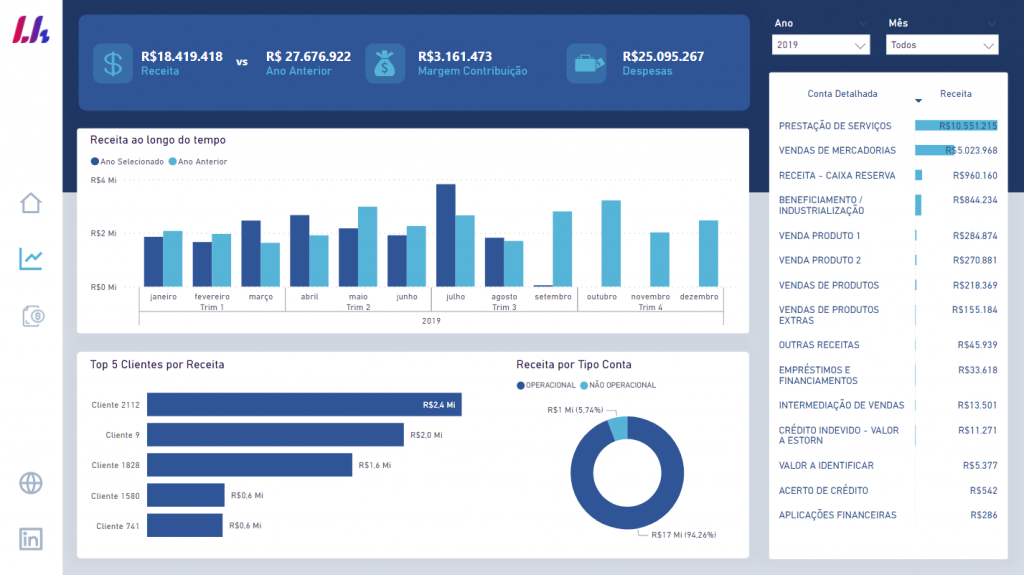Viewport: 1024px width, 575px height.
Task: Select the VENDAS DE MERCADORIAS row
Action: point(836,151)
